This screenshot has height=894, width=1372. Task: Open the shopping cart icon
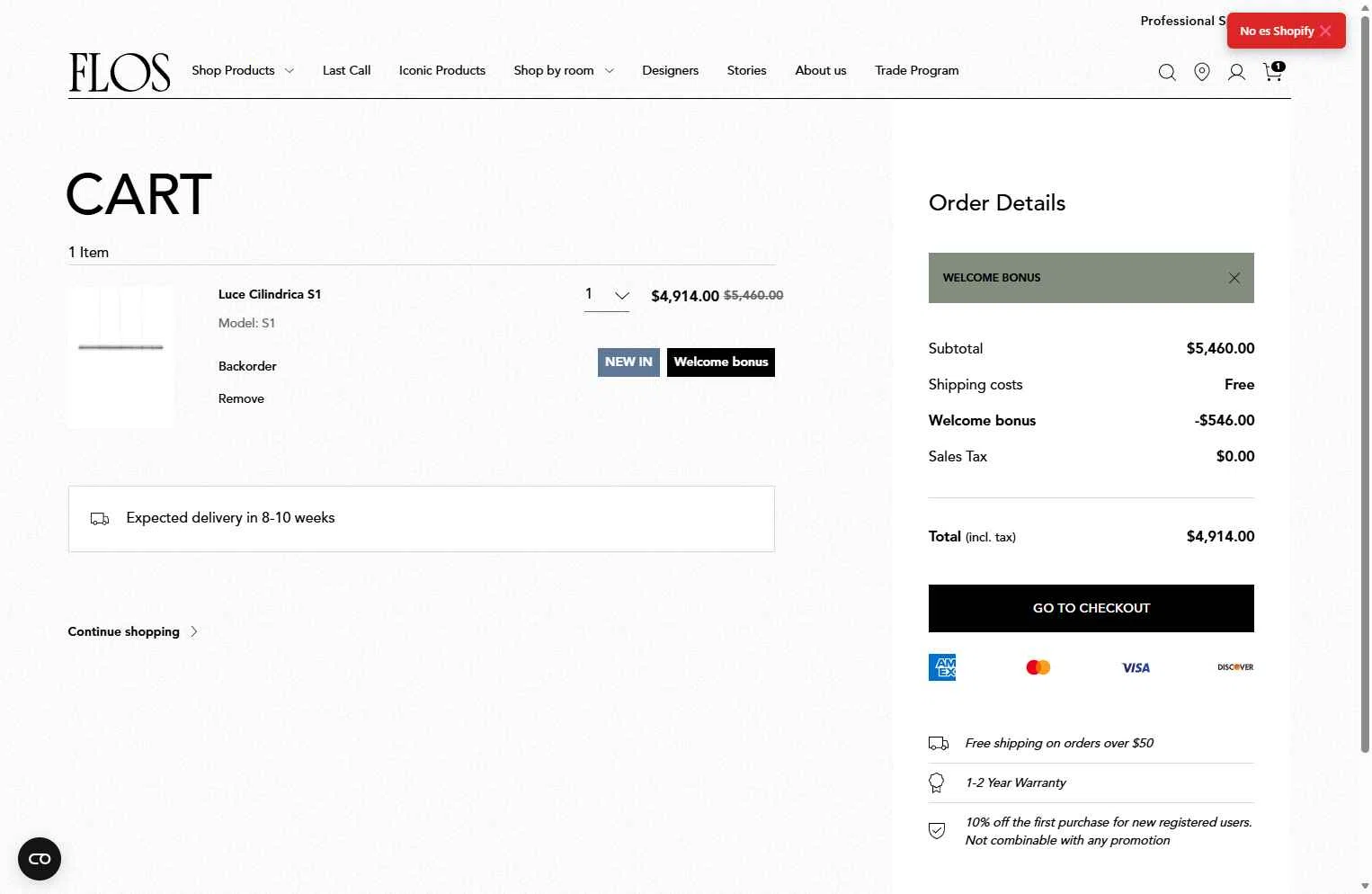[1273, 71]
